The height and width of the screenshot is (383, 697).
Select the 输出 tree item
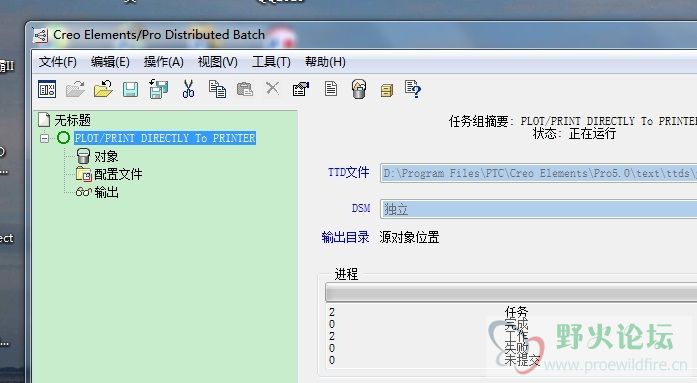[x=106, y=192]
